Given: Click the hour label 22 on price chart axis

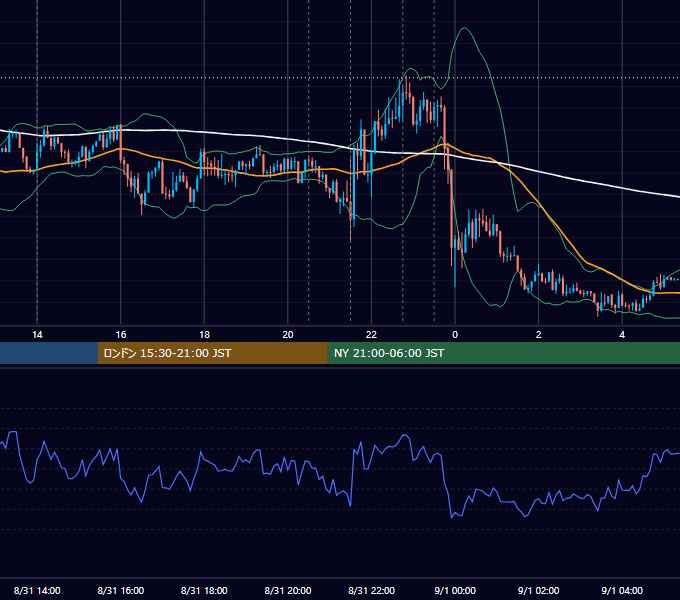Looking at the screenshot, I should pos(371,334).
